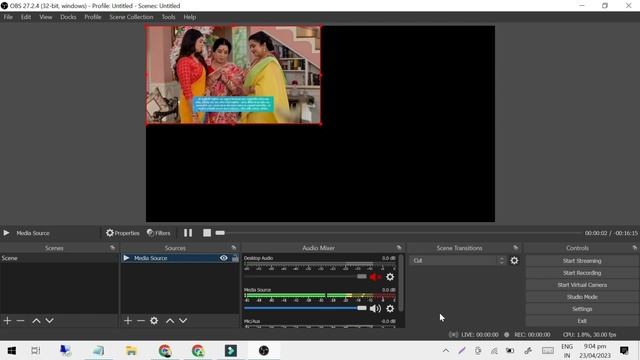Unmute Desktop Audio red speaker icon
The width and height of the screenshot is (640, 360).
[375, 277]
